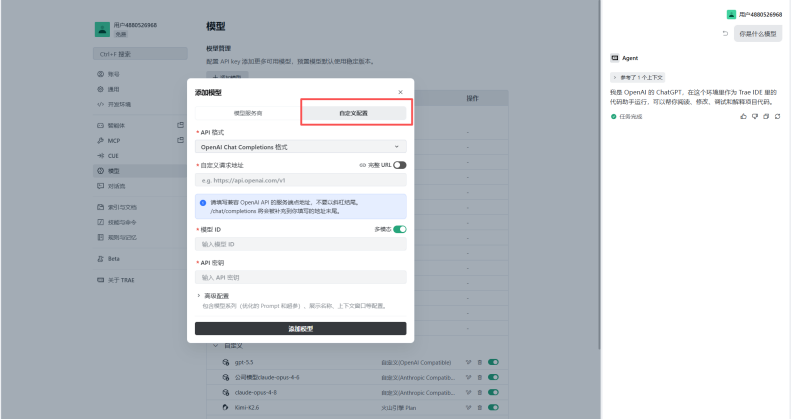Click the undo arrow beside 你是什么模型

pos(725,34)
